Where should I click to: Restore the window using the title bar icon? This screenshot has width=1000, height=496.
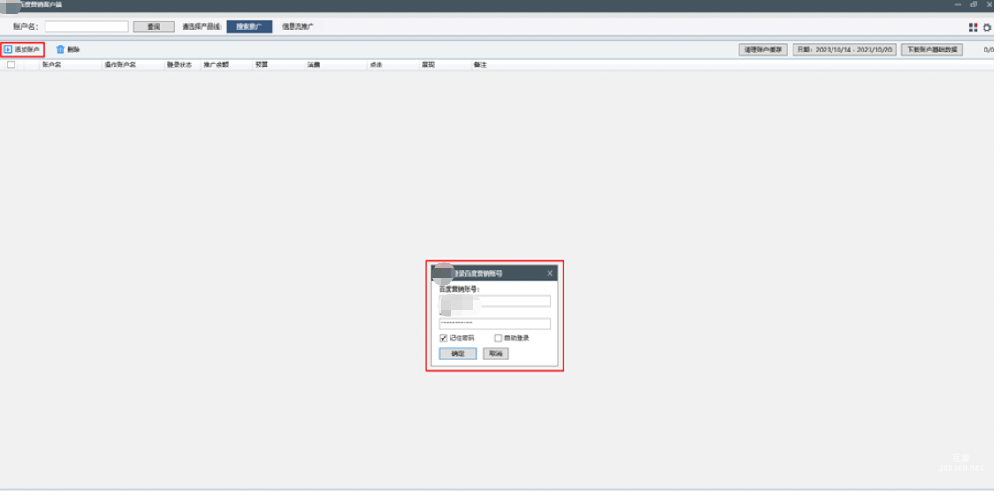coord(973,5)
